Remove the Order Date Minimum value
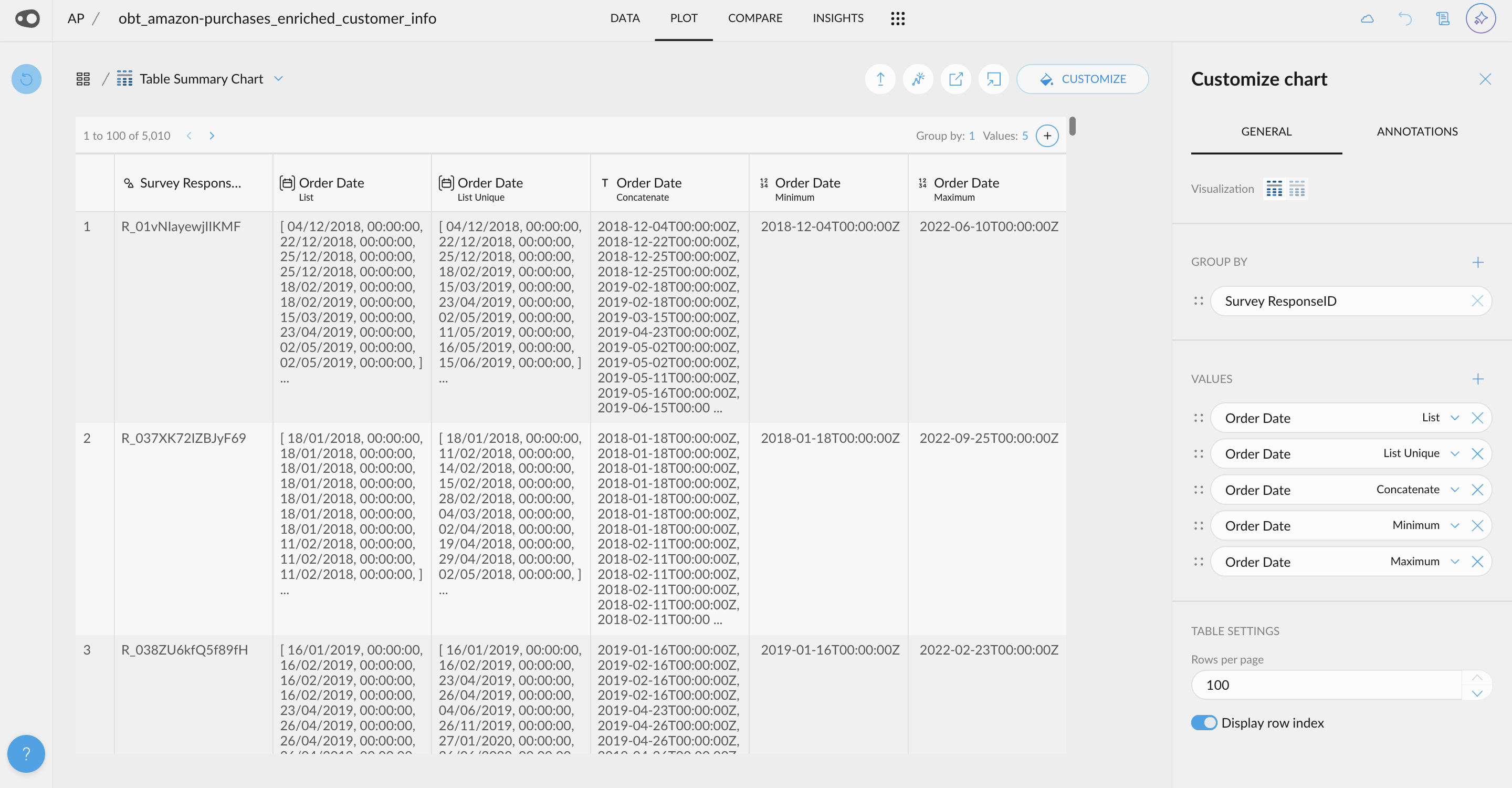This screenshot has width=1512, height=788. 1477,525
